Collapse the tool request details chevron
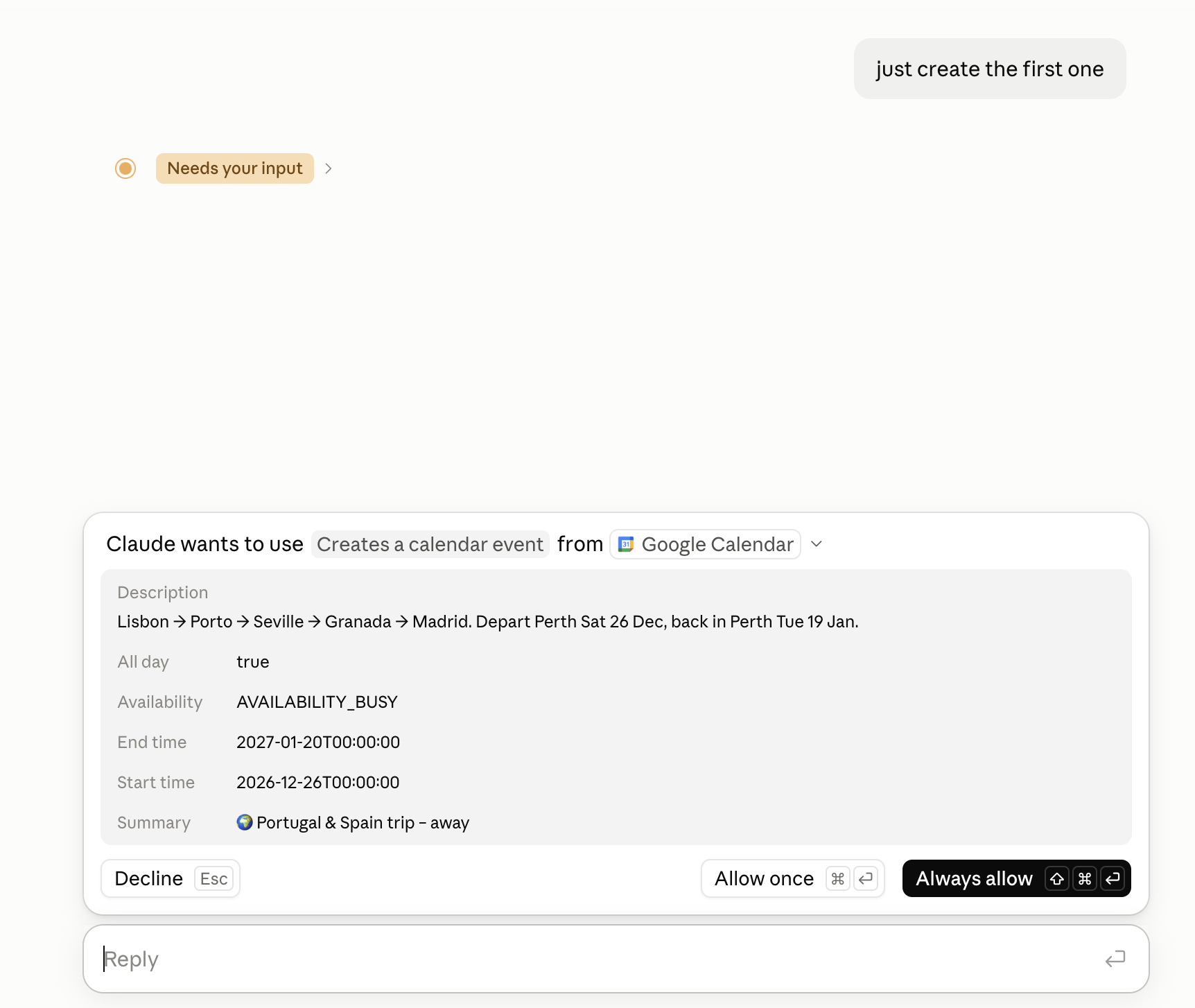Viewport: 1195px width, 1008px height. tap(817, 544)
